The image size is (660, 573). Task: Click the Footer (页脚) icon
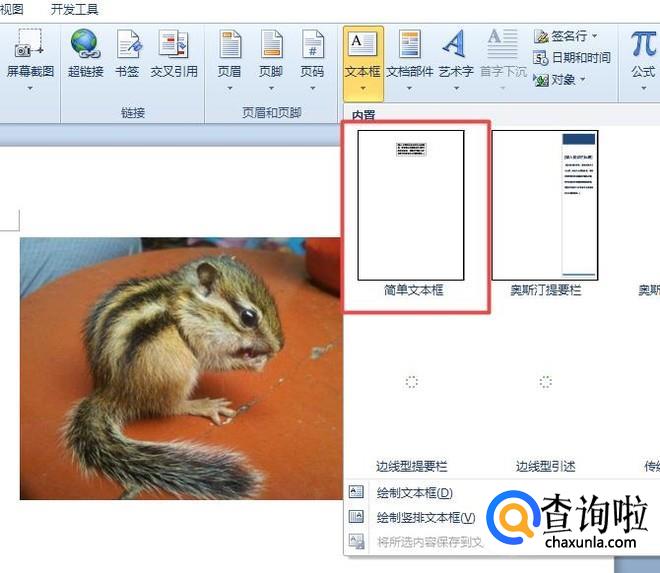[271, 43]
